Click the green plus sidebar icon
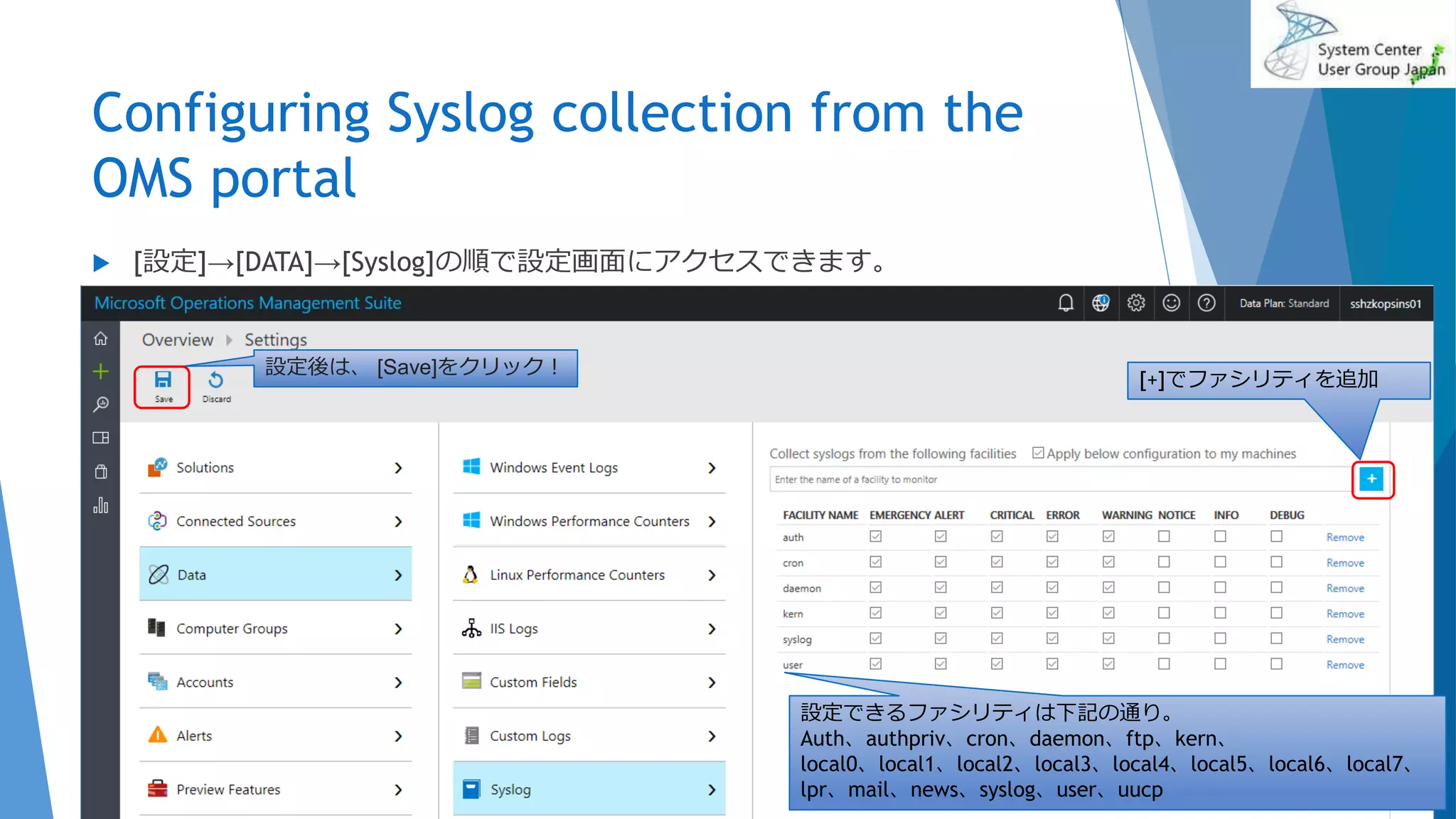Screen dimensions: 1456x819 [x=101, y=371]
